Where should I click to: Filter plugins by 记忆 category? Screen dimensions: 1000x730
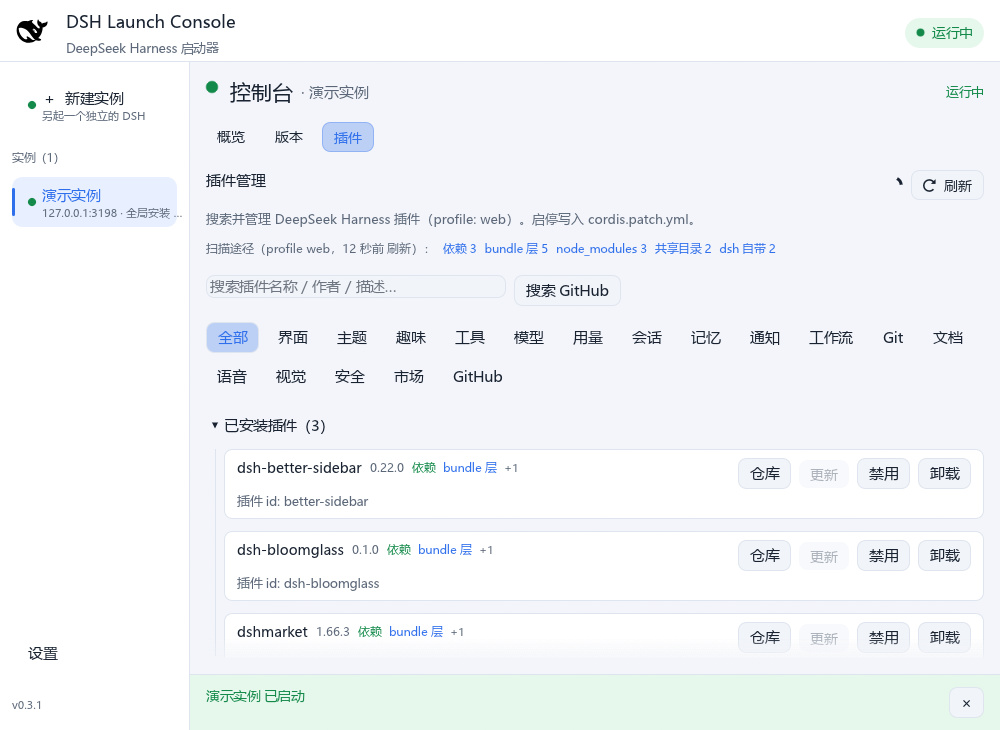click(x=706, y=337)
